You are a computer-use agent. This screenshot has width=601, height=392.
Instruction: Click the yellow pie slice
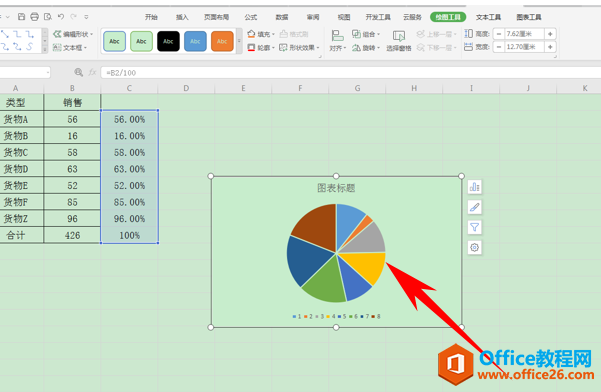coord(366,266)
